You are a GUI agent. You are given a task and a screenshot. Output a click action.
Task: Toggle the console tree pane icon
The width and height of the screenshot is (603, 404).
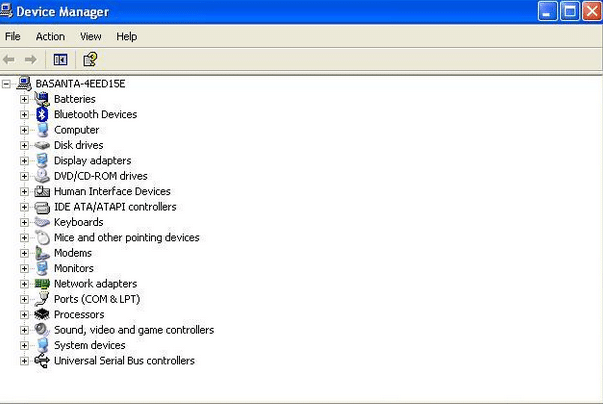[60, 60]
